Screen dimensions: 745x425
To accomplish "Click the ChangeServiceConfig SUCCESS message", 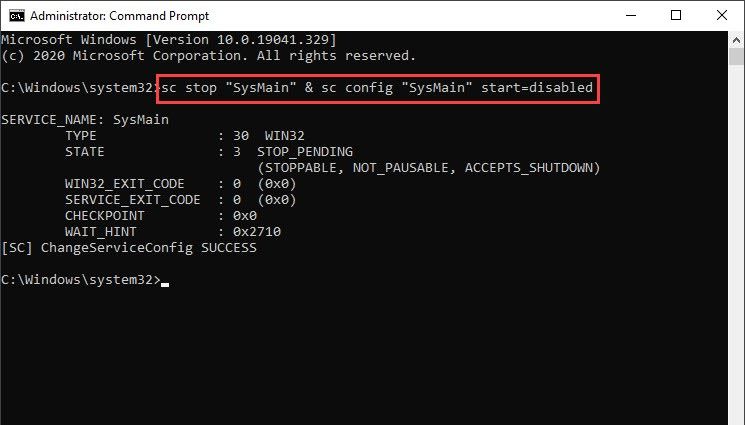I will pos(129,248).
